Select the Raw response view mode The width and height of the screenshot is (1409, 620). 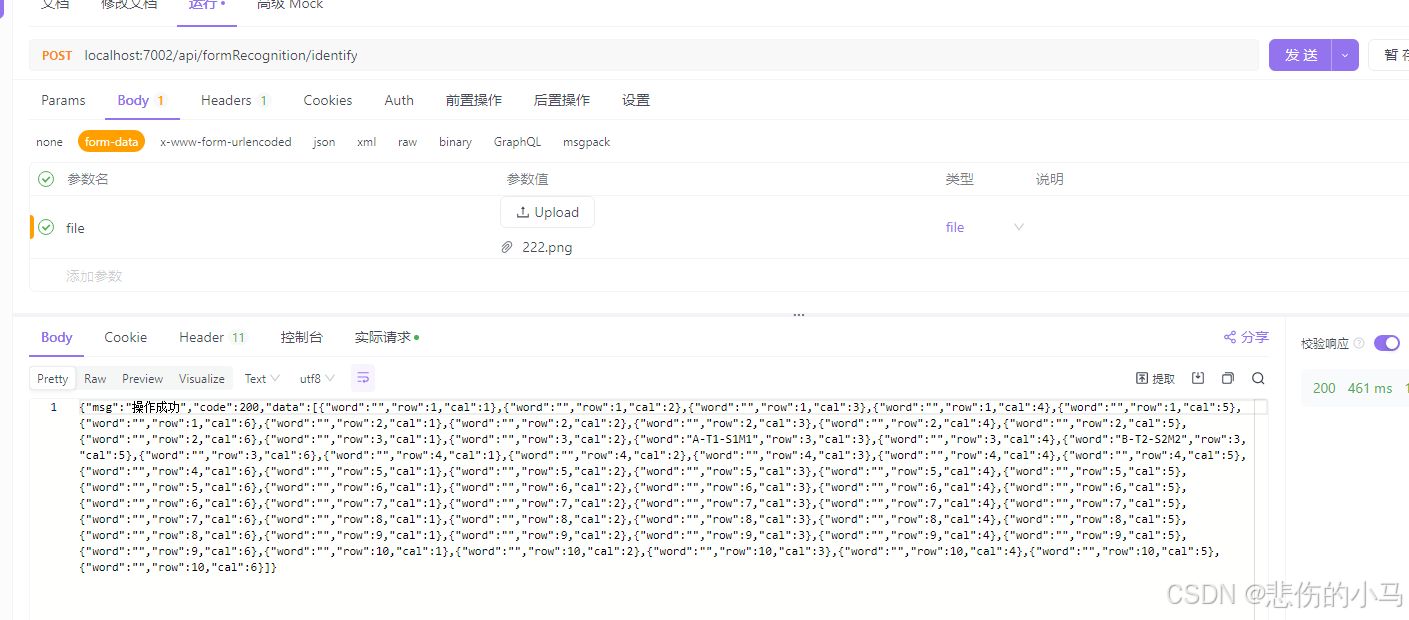94,377
